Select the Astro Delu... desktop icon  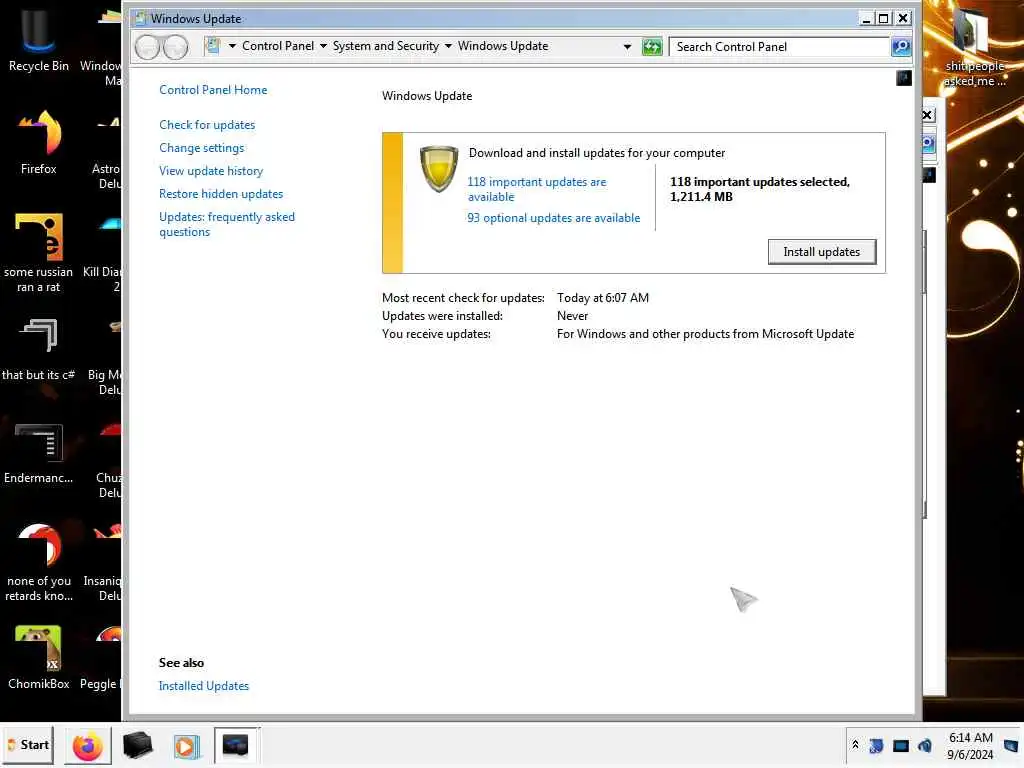coord(106,149)
